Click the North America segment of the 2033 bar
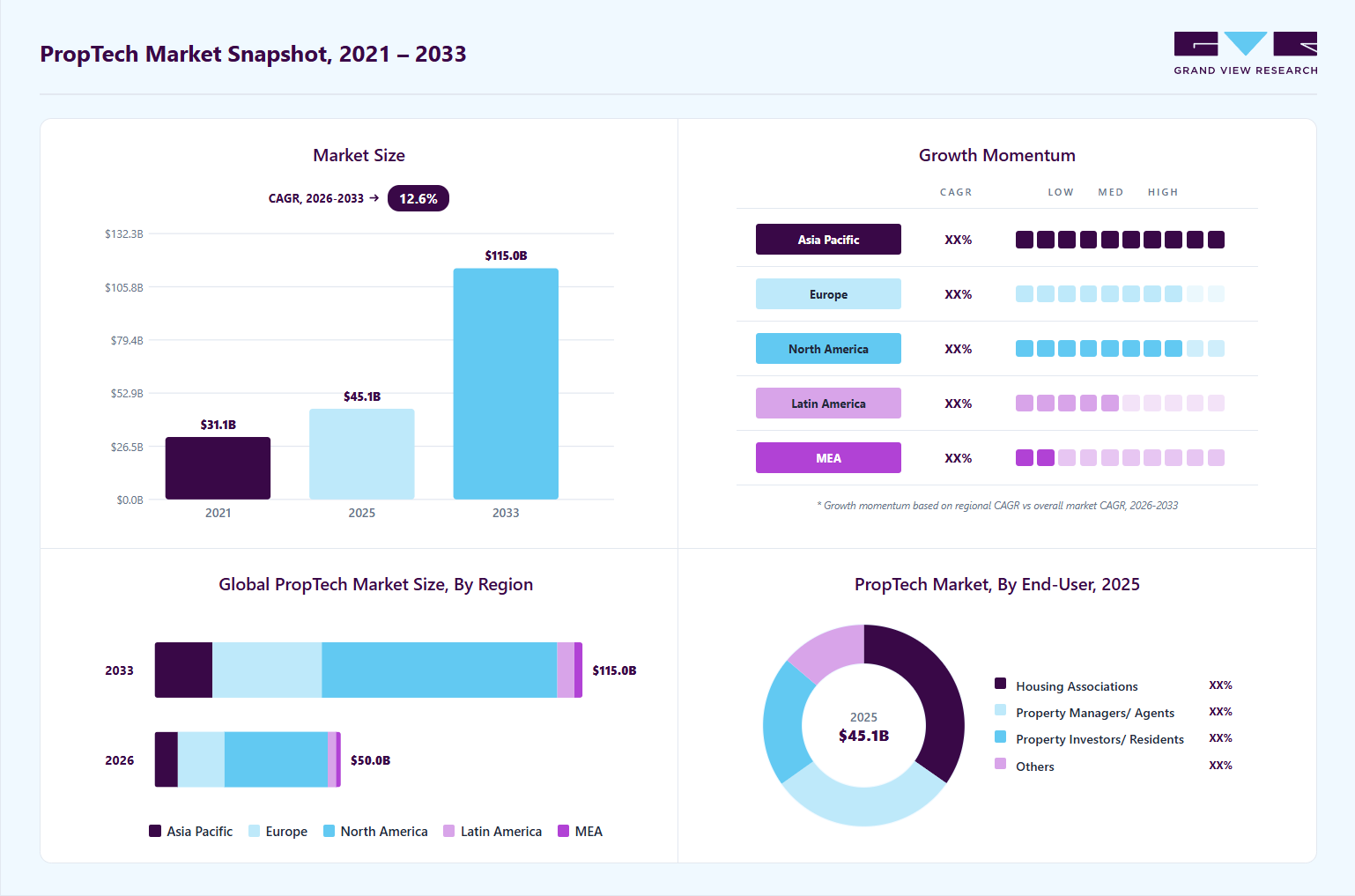 coord(440,670)
